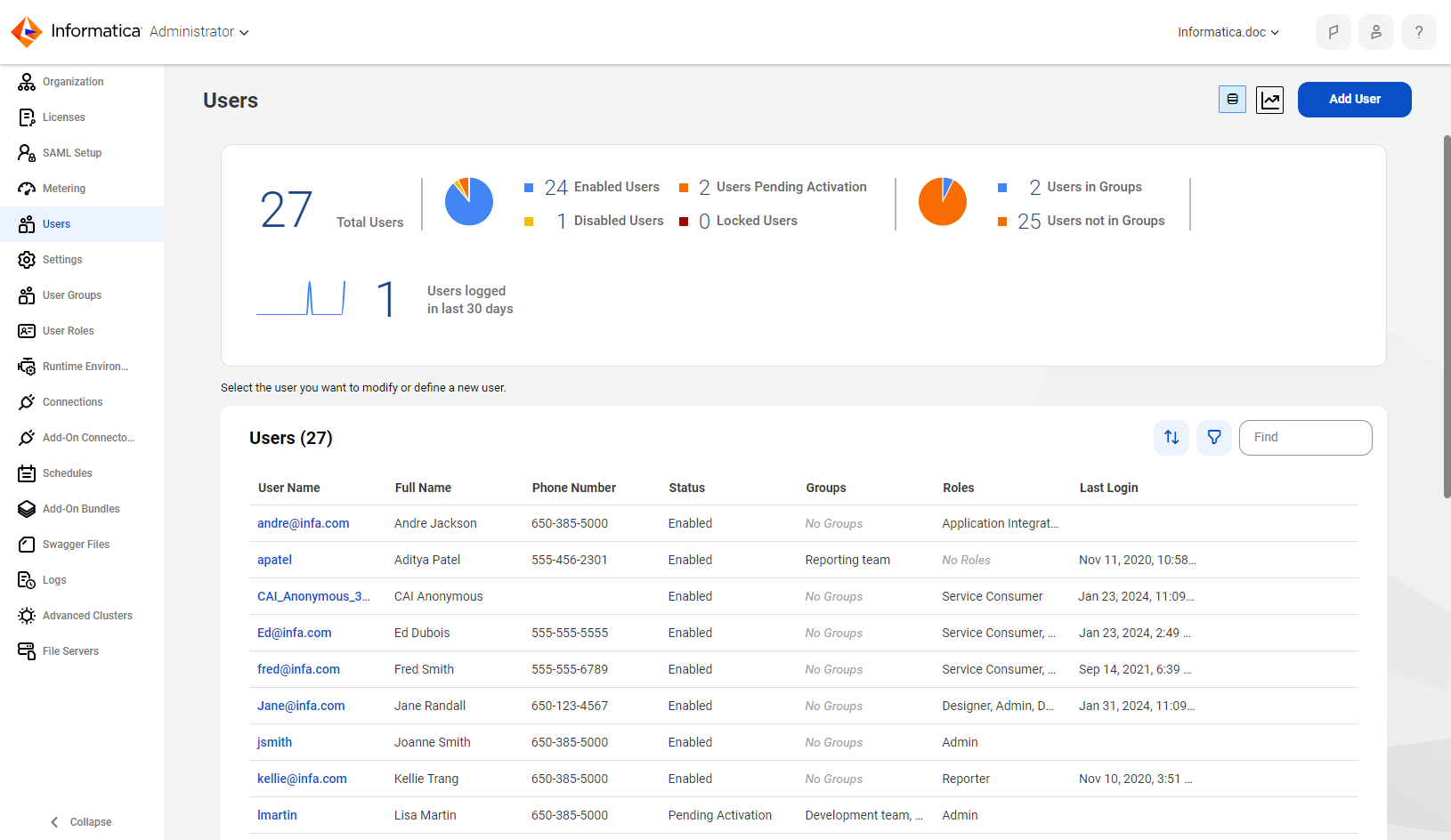Open User Roles icon
The height and width of the screenshot is (840, 1451).
pos(27,331)
